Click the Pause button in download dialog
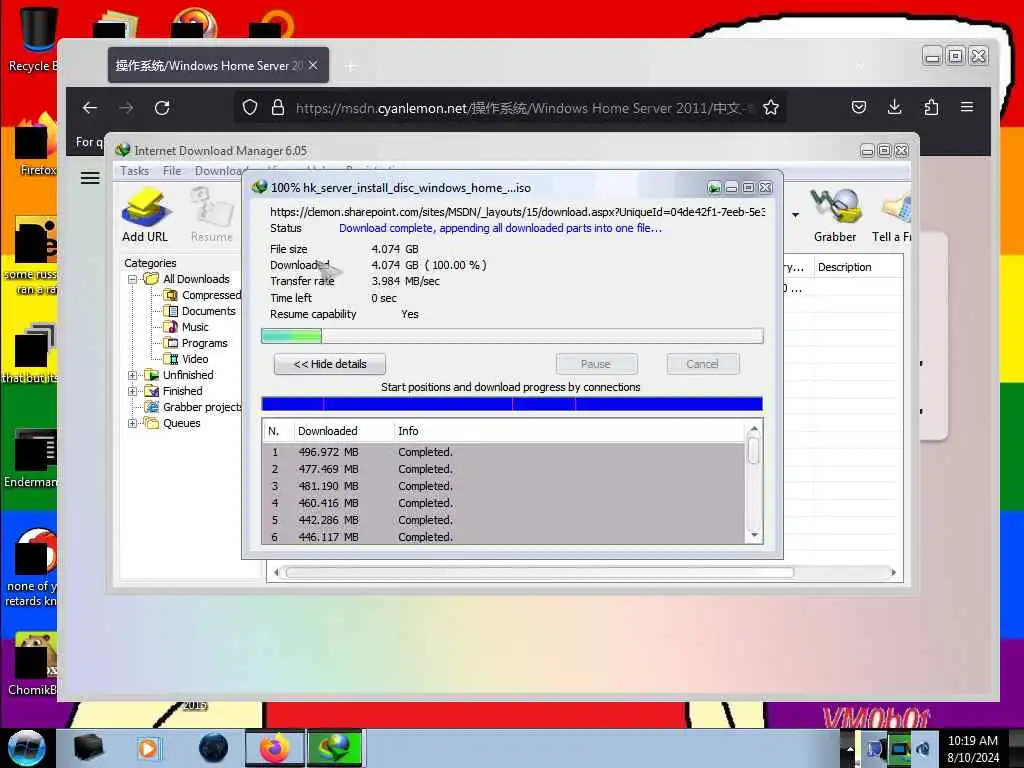Image resolution: width=1024 pixels, height=768 pixels. [x=596, y=364]
